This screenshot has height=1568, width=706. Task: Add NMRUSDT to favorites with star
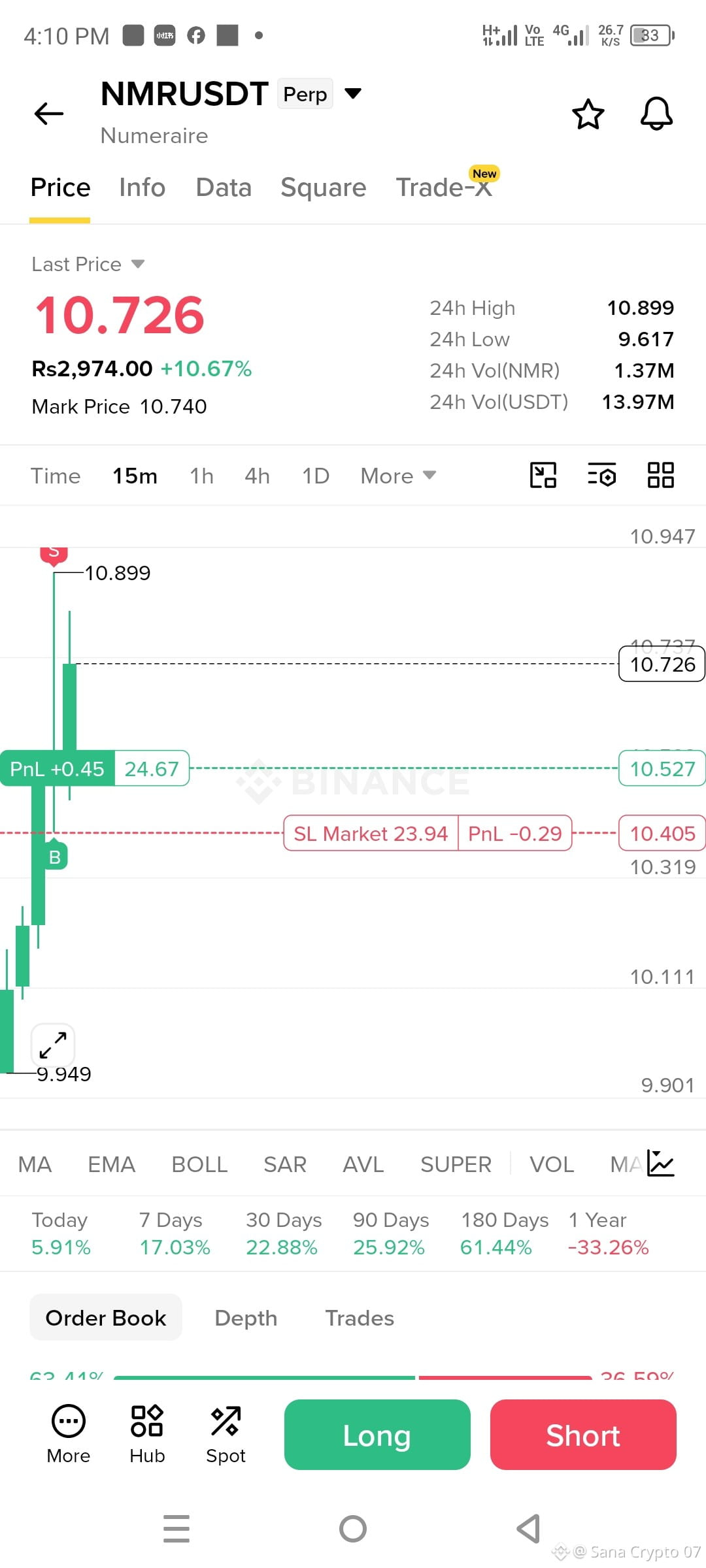click(x=588, y=114)
